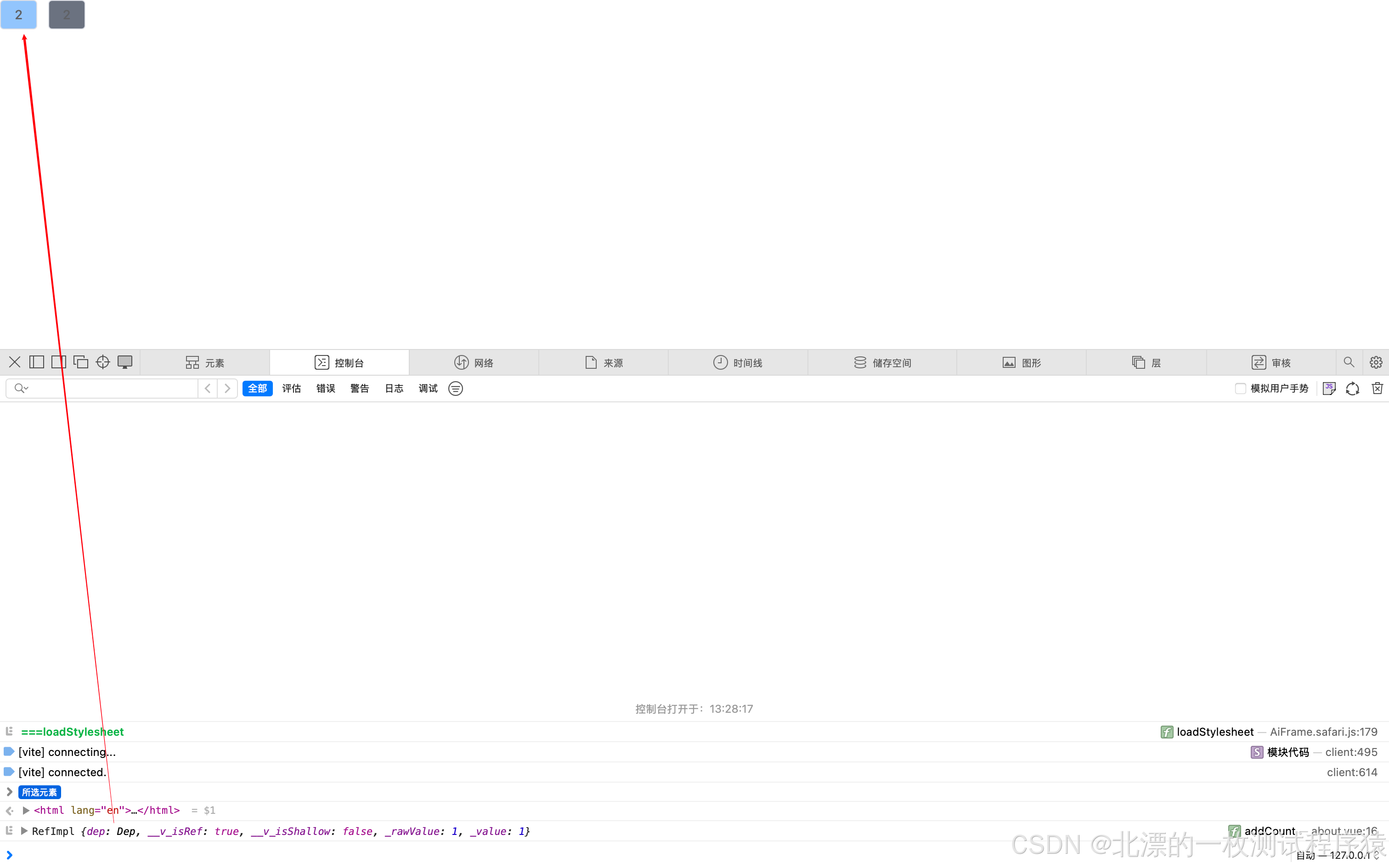This screenshot has width=1389, height=868.
Task: Expand the html lang element node
Action: [x=26, y=810]
